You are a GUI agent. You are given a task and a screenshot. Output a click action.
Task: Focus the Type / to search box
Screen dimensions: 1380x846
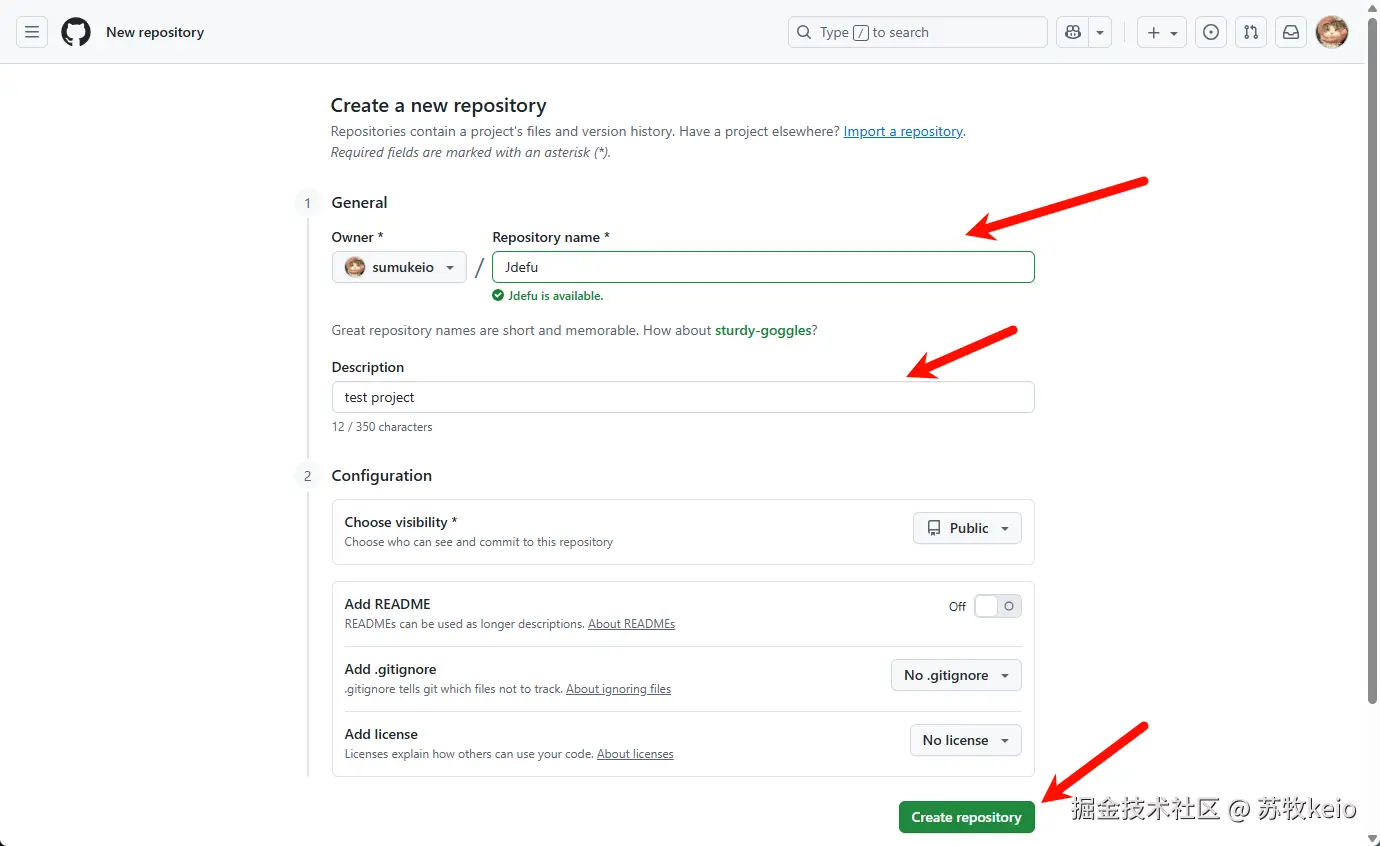[x=917, y=32]
